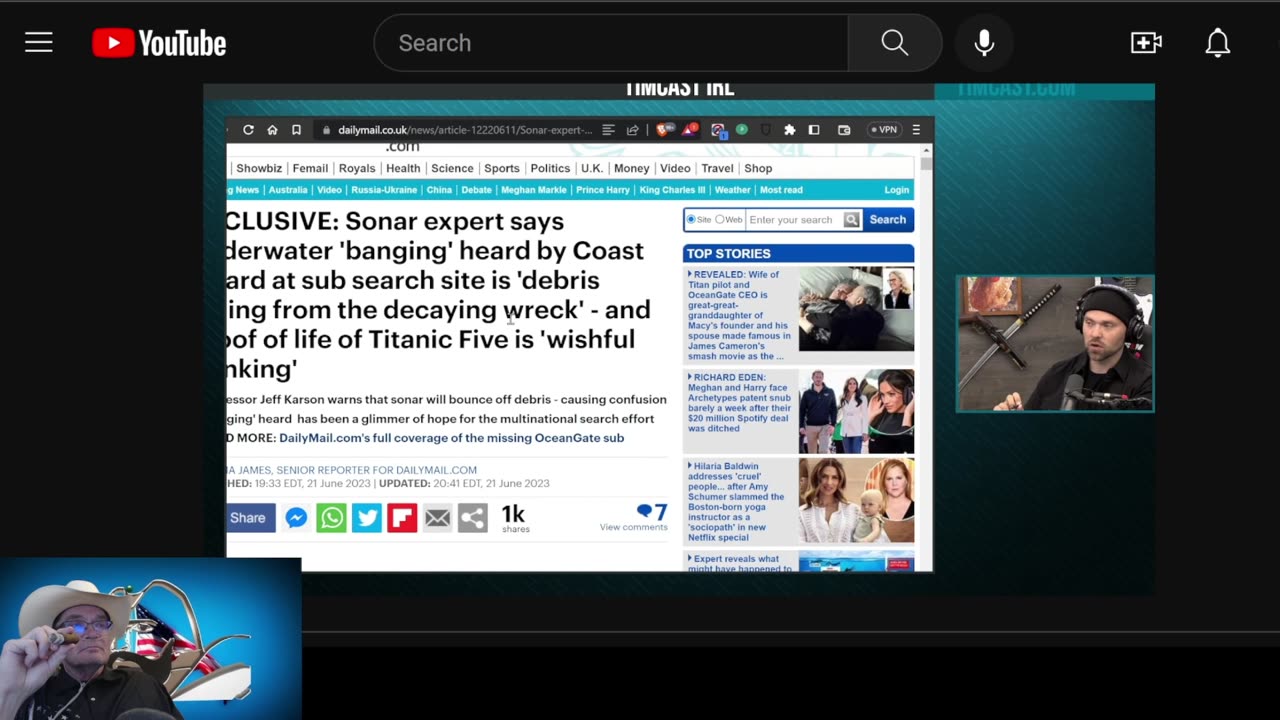Go to the Health section
The image size is (1280, 720).
(x=403, y=168)
